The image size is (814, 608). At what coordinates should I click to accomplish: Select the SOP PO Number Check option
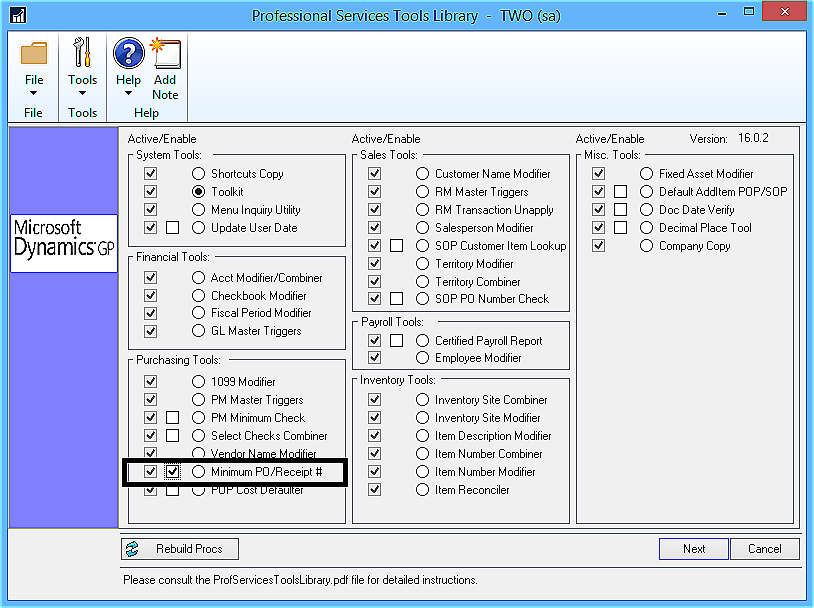tap(422, 299)
